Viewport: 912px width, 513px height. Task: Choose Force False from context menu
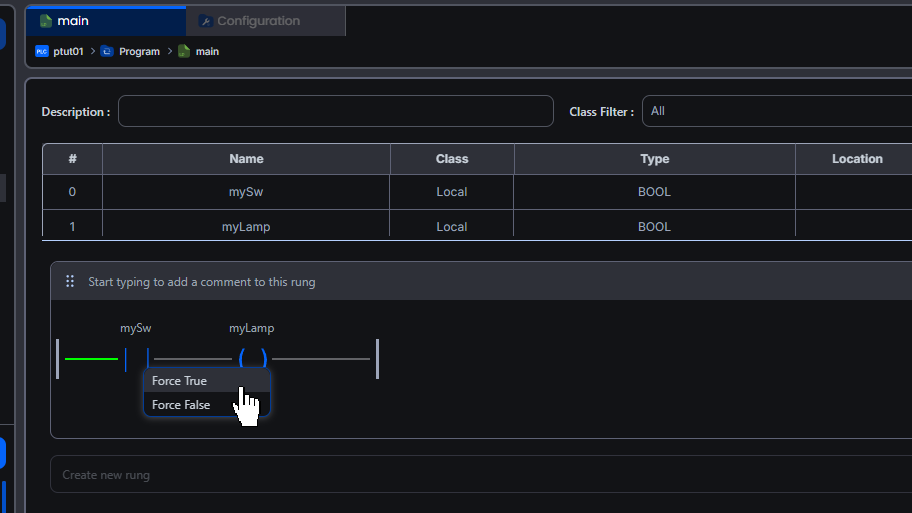[181, 405]
